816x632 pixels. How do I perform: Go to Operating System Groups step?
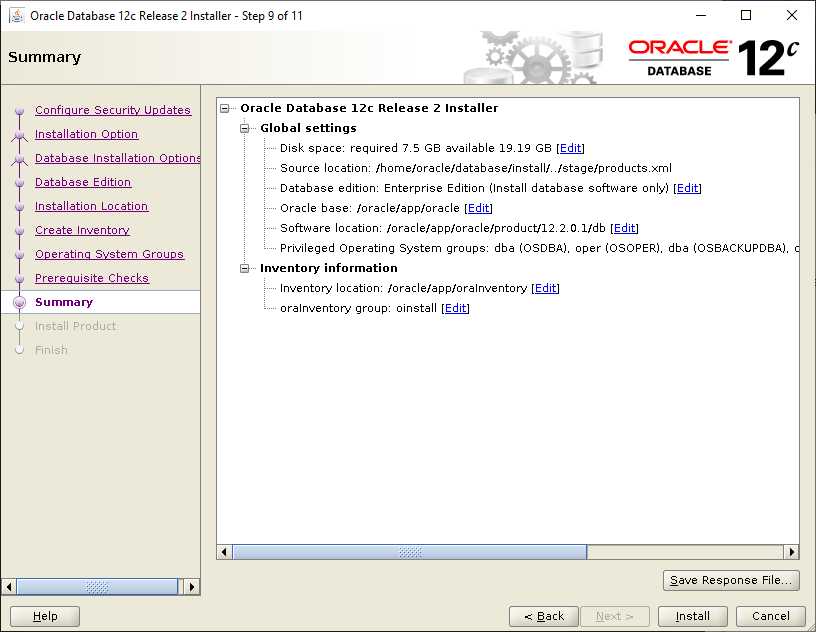109,254
